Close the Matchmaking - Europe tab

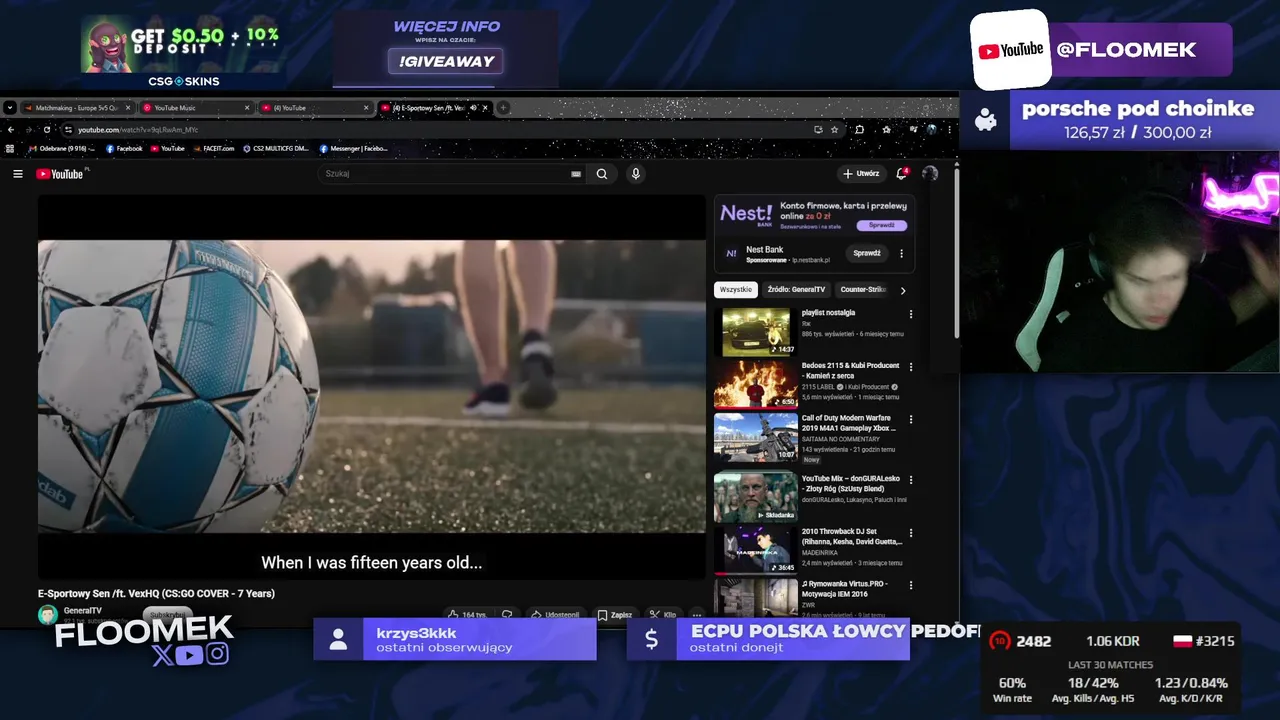click(x=128, y=108)
